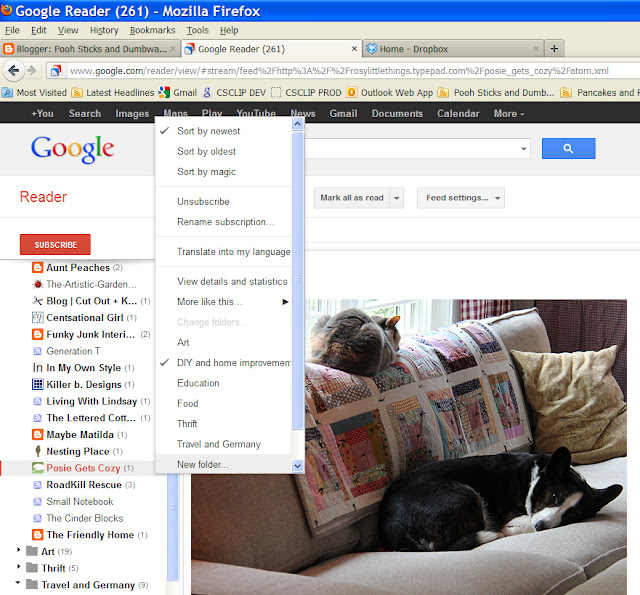Viewport: 640px width, 595px height.
Task: Click the Firefox back arrow button
Action: point(13,71)
